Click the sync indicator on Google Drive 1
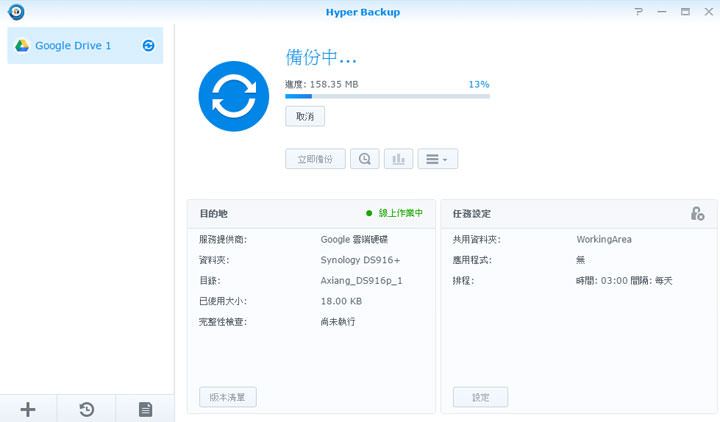This screenshot has width=720, height=422. pos(149,46)
